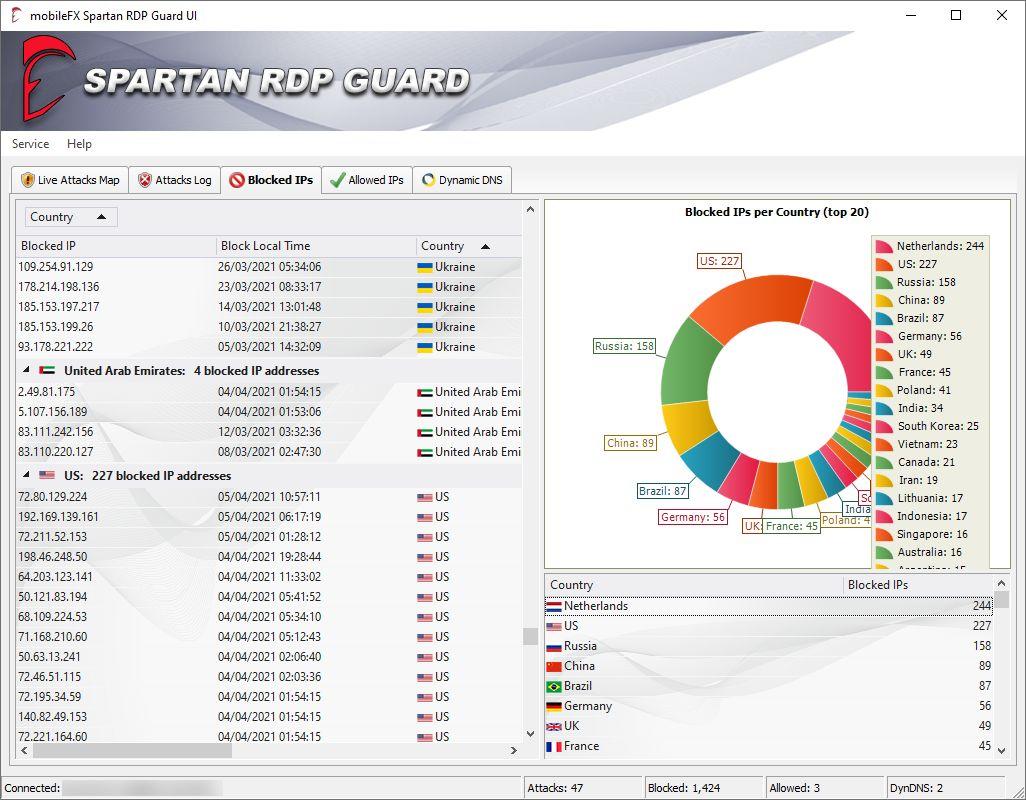Select the Blocked IPs tab
This screenshot has height=800, width=1026.
click(271, 180)
